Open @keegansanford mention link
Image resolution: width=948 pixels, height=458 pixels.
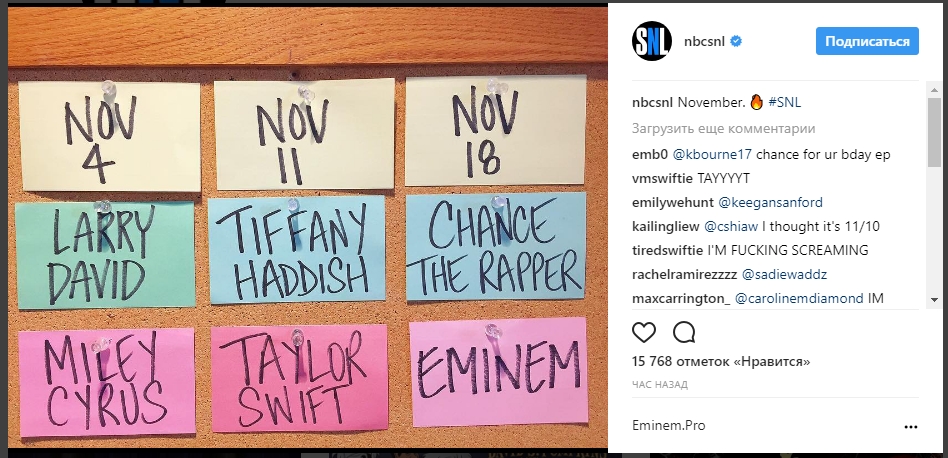click(770, 202)
